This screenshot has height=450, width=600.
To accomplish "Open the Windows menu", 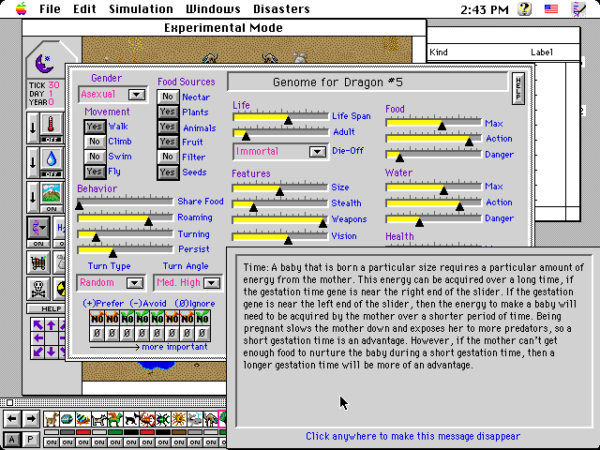I will [213, 9].
